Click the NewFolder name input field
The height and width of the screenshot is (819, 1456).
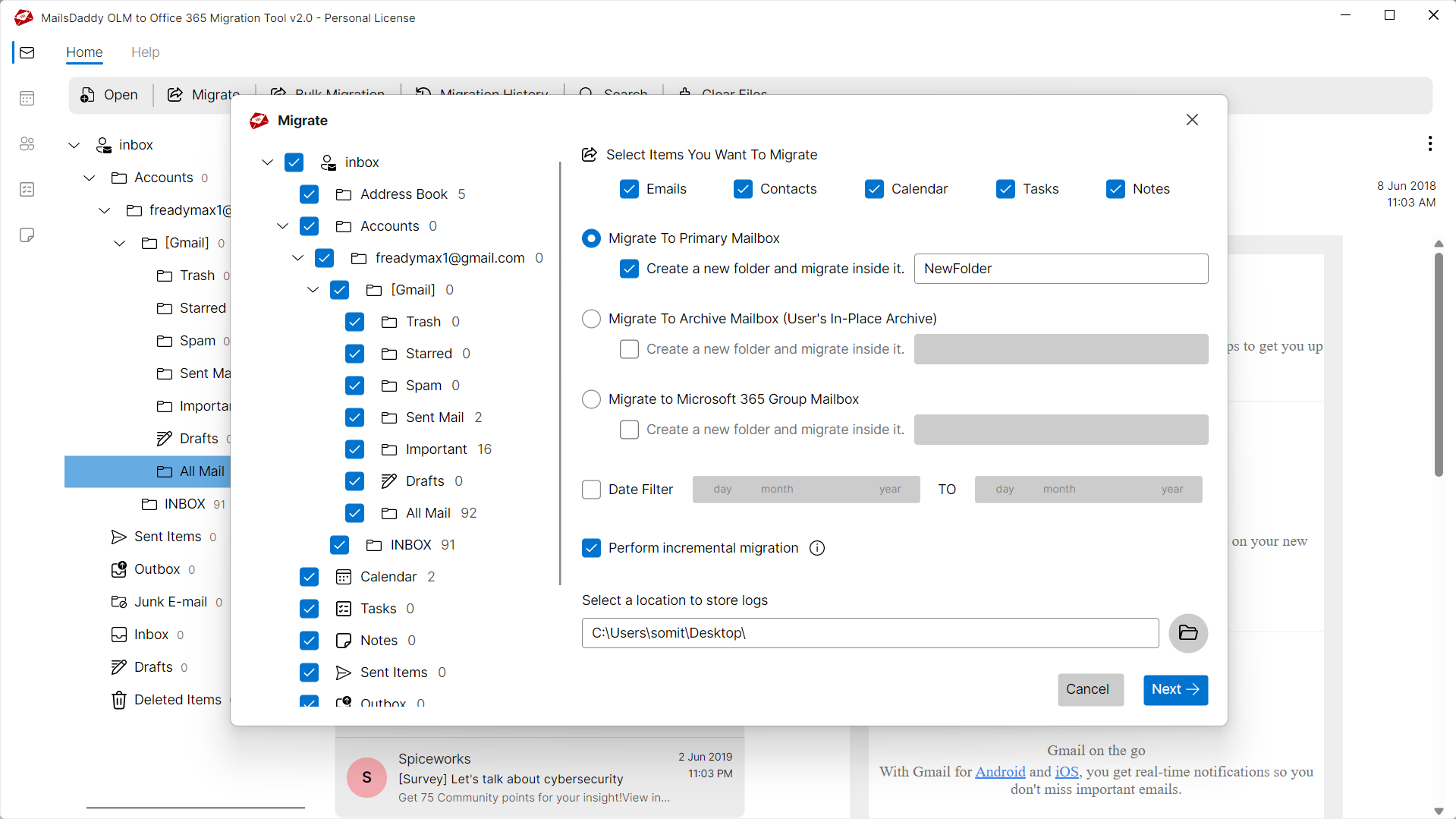(x=1061, y=269)
